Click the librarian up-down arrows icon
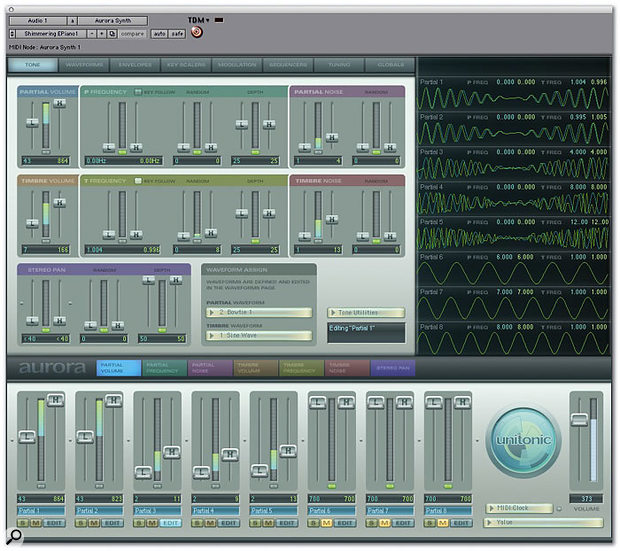 [x=12, y=34]
